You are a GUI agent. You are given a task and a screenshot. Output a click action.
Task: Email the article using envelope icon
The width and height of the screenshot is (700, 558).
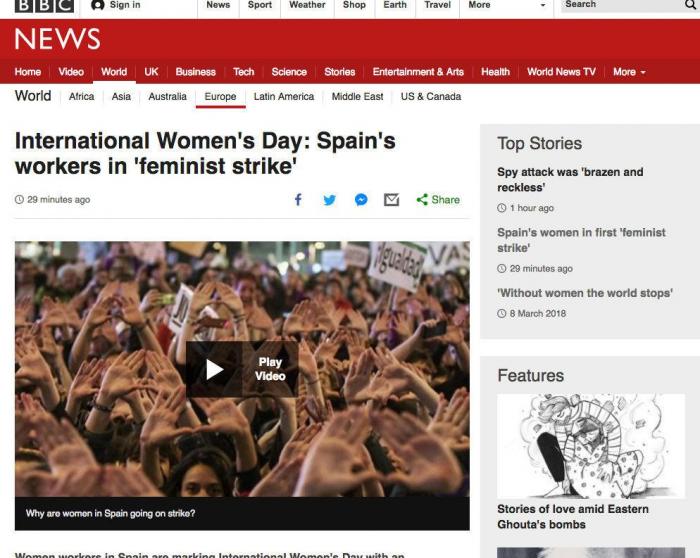tap(392, 200)
